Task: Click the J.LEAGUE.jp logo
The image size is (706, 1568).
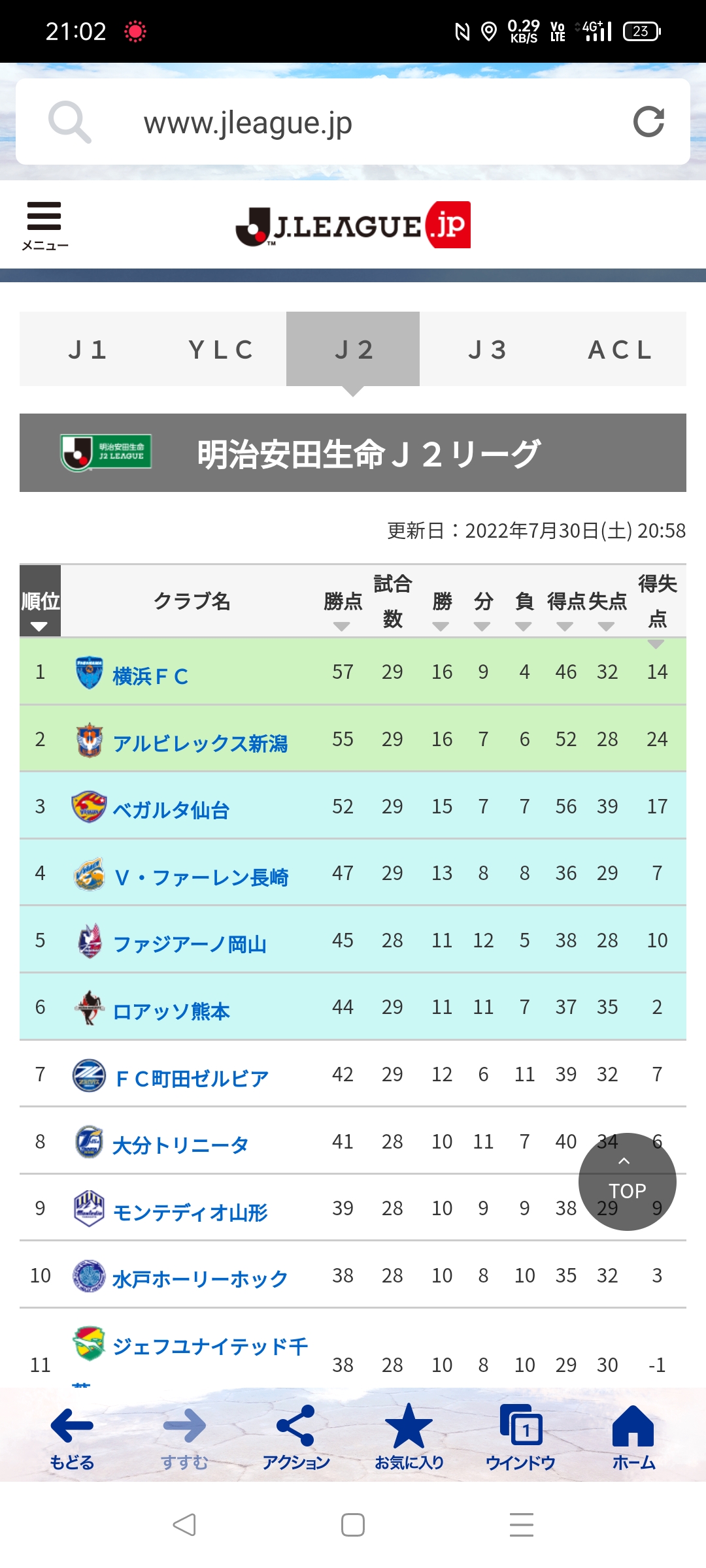Action: coord(353,226)
